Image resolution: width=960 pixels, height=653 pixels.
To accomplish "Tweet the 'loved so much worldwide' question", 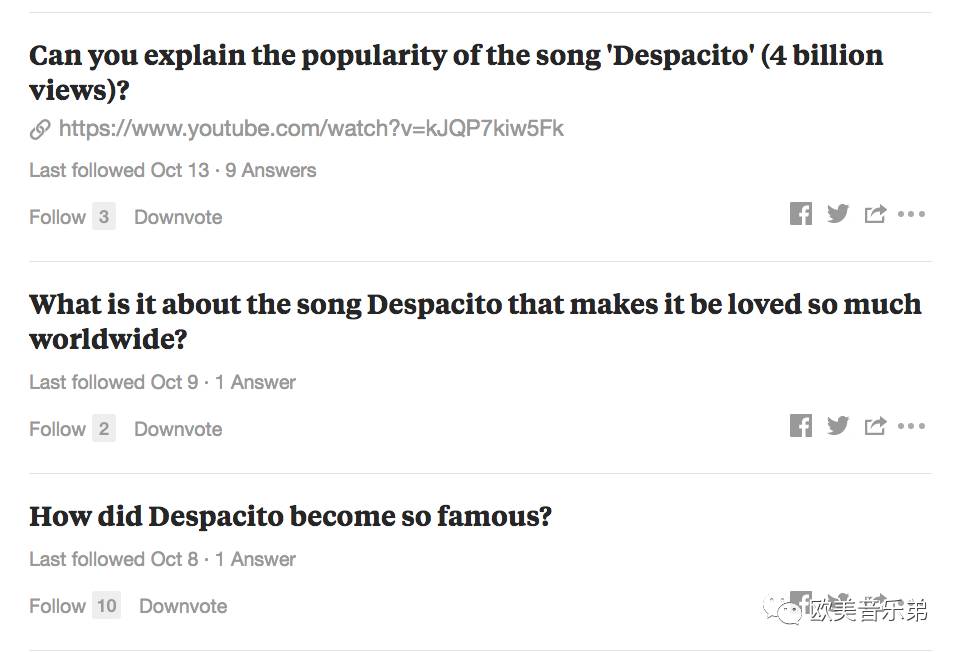I will (x=838, y=426).
